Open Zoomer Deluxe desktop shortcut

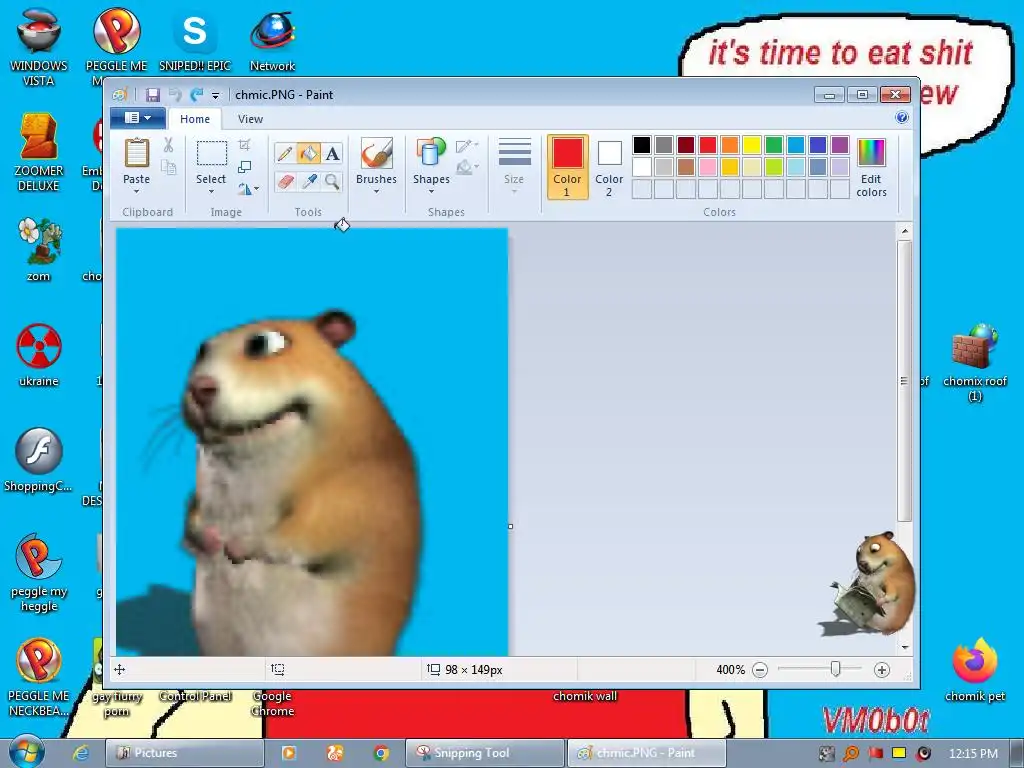pos(39,153)
